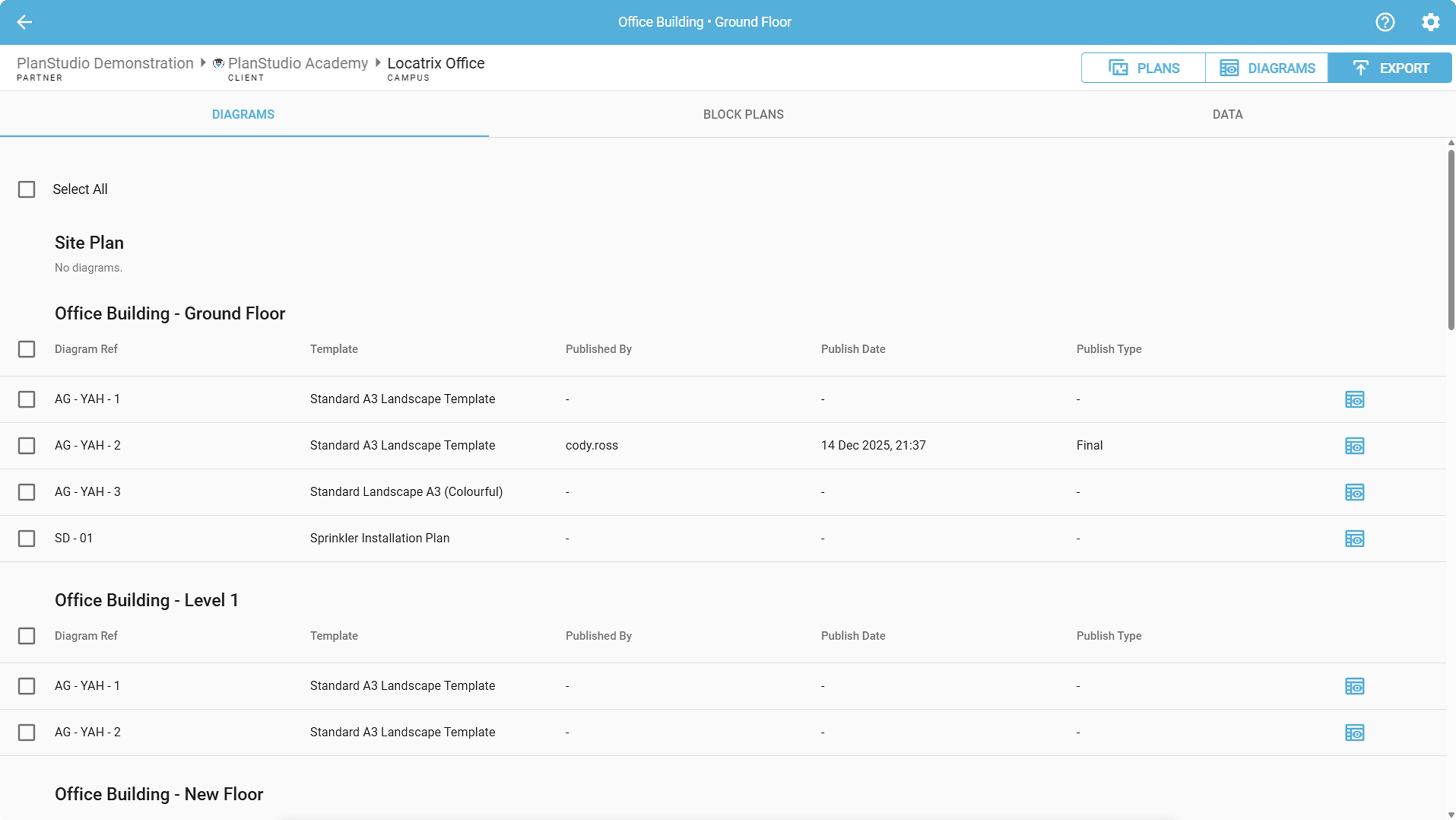
Task: Tick the Select All checkbox
Action: (x=27, y=189)
